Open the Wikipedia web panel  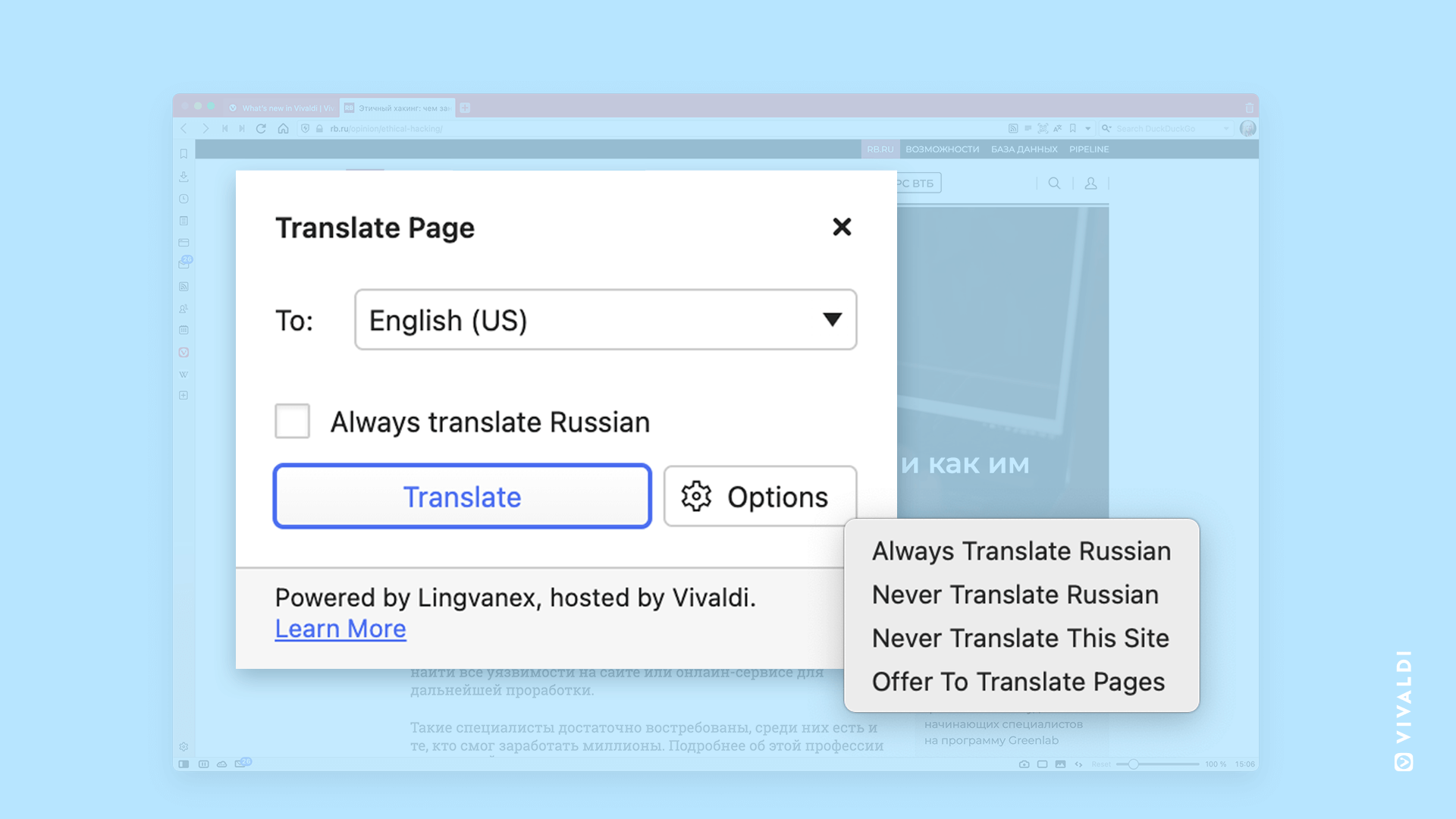click(184, 374)
